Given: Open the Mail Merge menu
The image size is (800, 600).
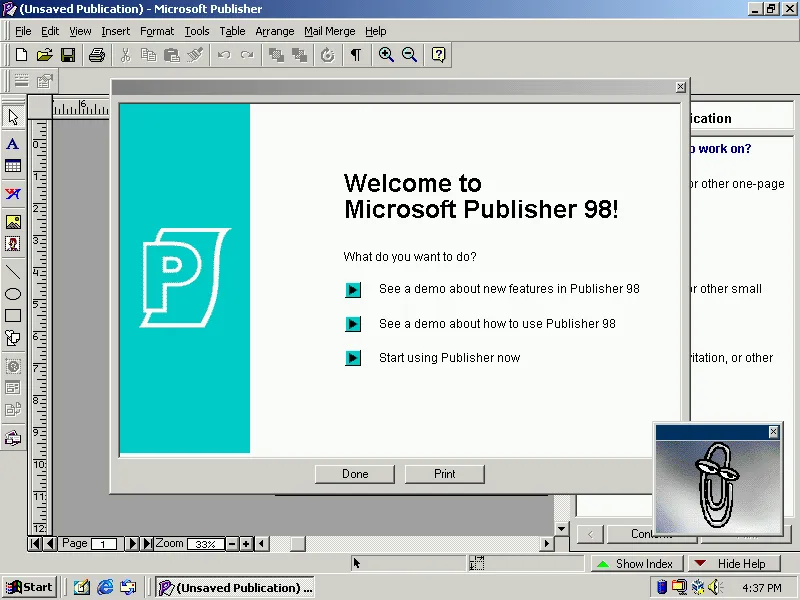Looking at the screenshot, I should [x=329, y=31].
